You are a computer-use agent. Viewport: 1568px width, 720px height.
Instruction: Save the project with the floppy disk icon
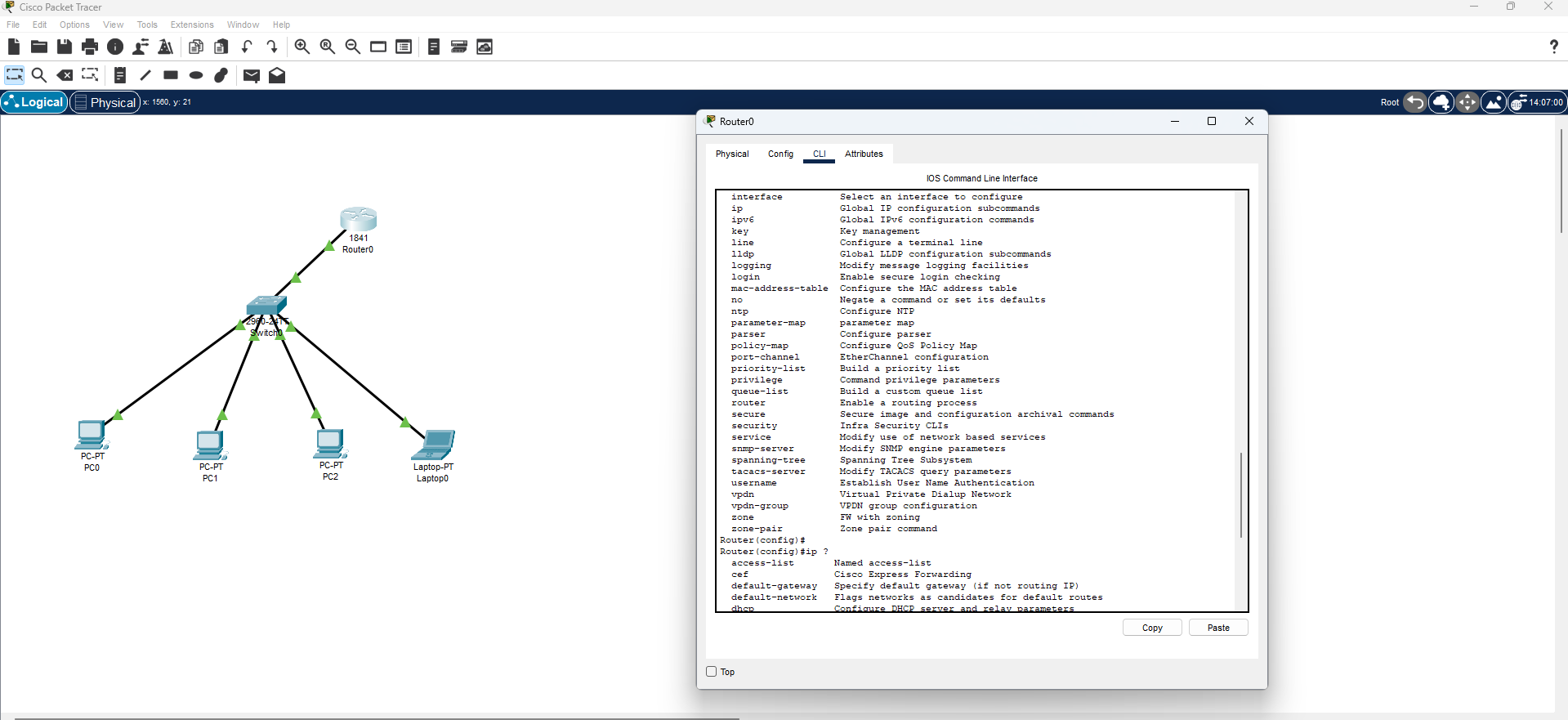click(x=65, y=47)
